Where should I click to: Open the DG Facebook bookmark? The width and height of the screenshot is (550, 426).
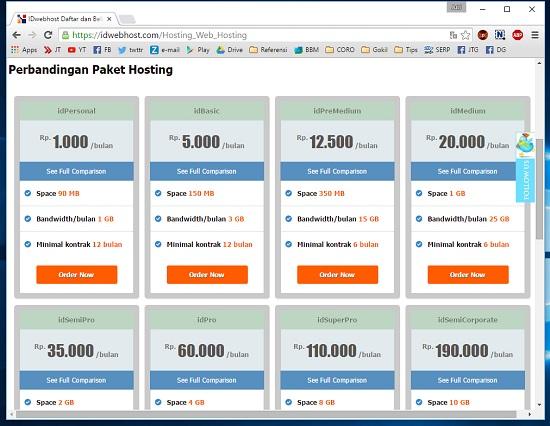pyautogui.click(x=496, y=50)
